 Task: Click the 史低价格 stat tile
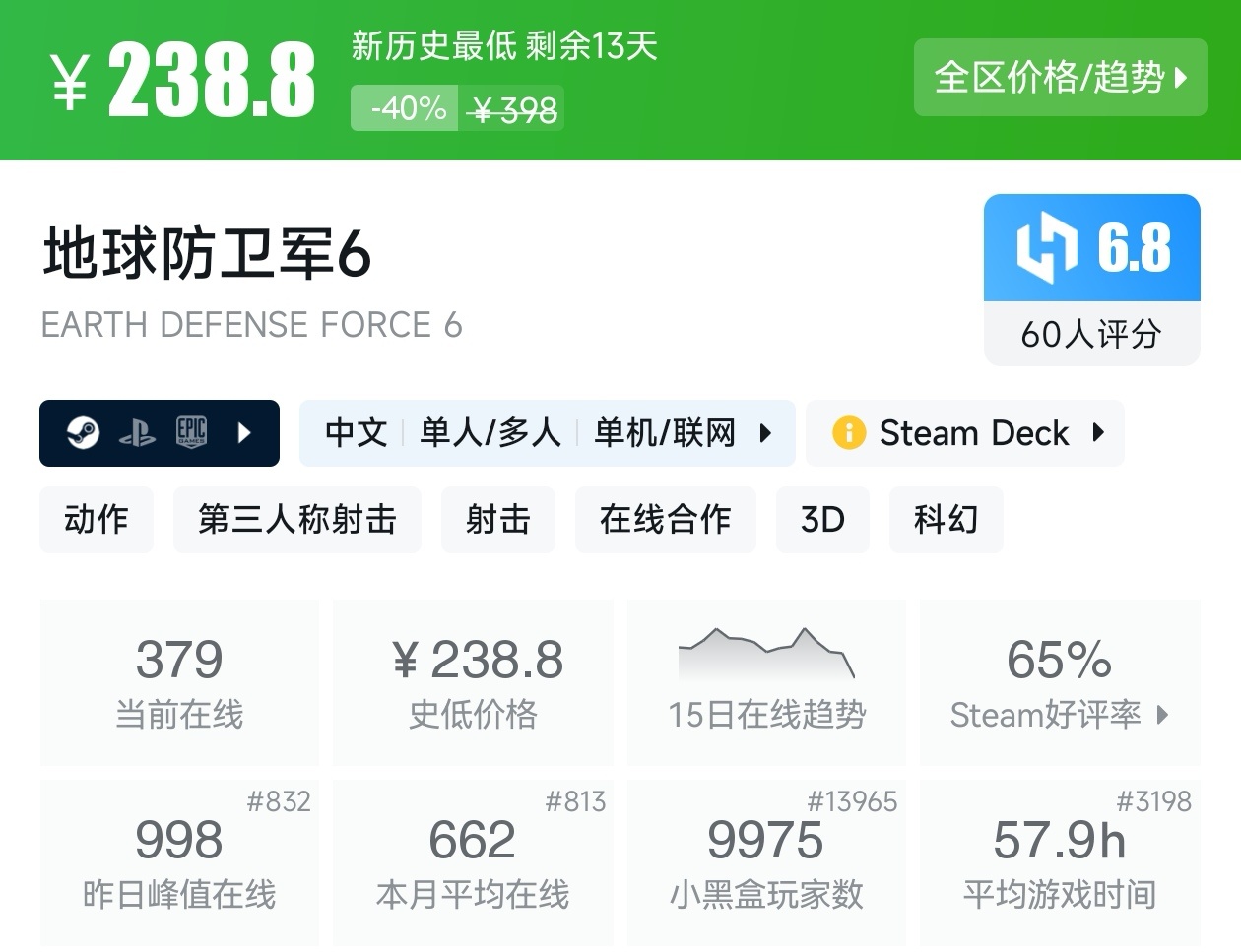(473, 681)
